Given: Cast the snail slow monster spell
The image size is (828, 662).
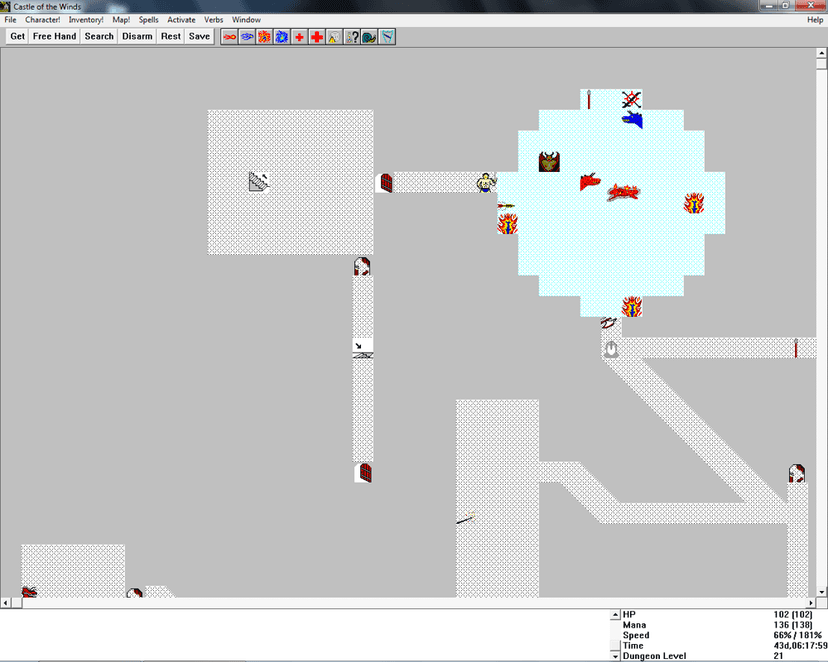Looking at the screenshot, I should pyautogui.click(x=369, y=37).
